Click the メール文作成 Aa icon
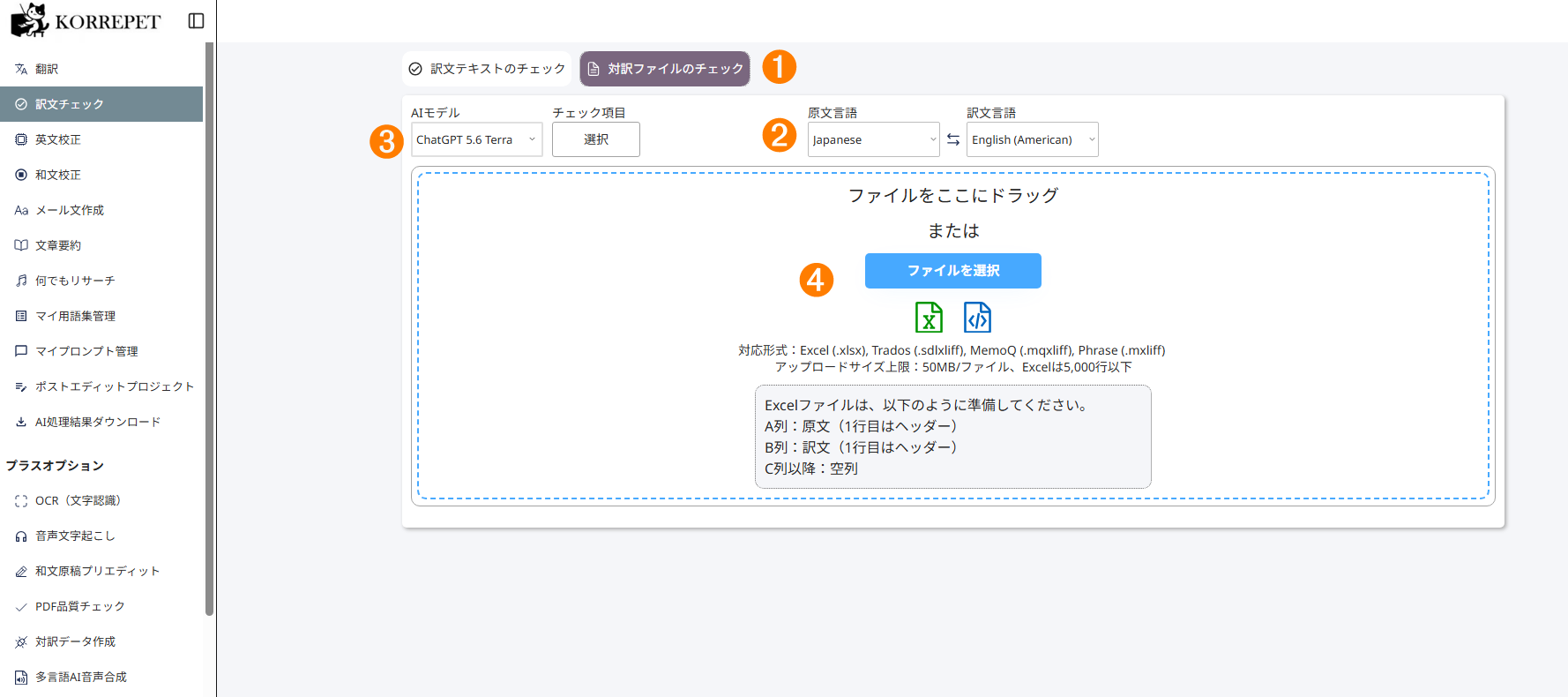The height and width of the screenshot is (697, 1568). coord(21,210)
